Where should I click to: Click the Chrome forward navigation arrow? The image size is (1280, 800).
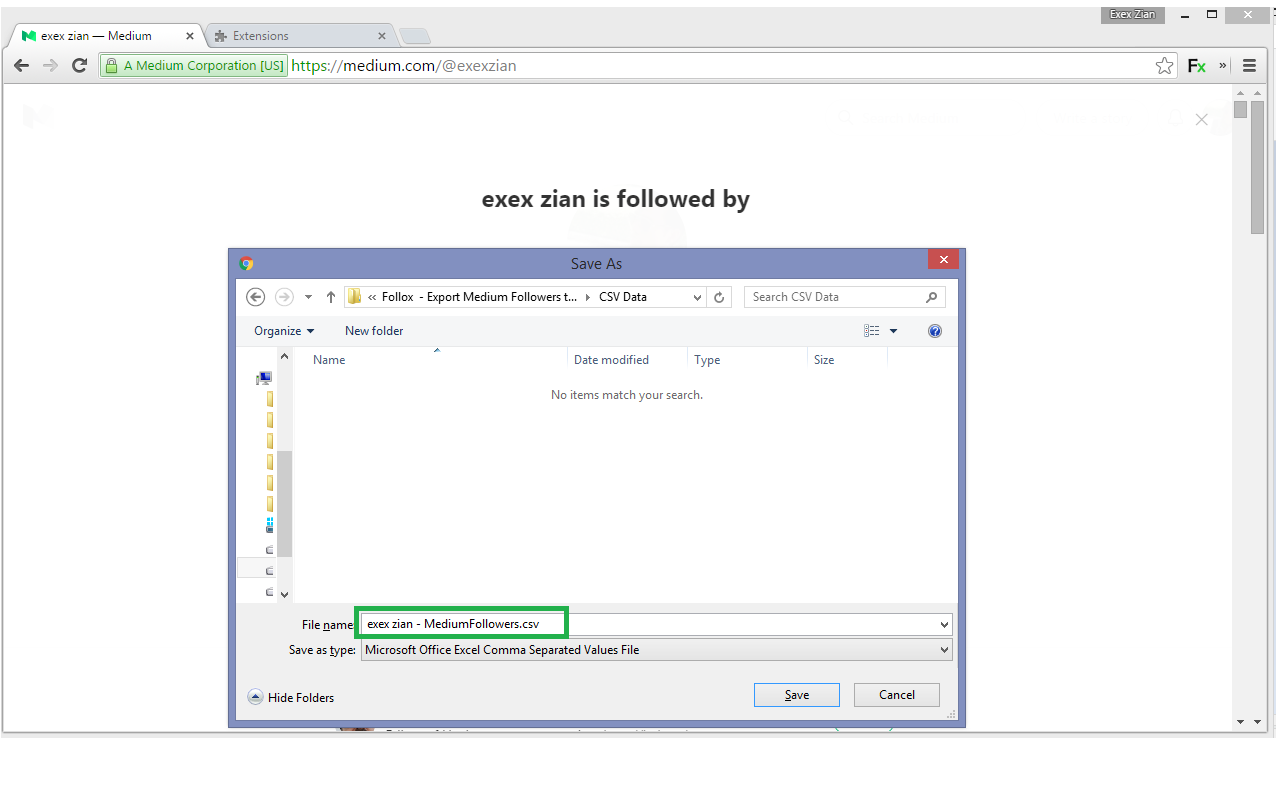(51, 66)
